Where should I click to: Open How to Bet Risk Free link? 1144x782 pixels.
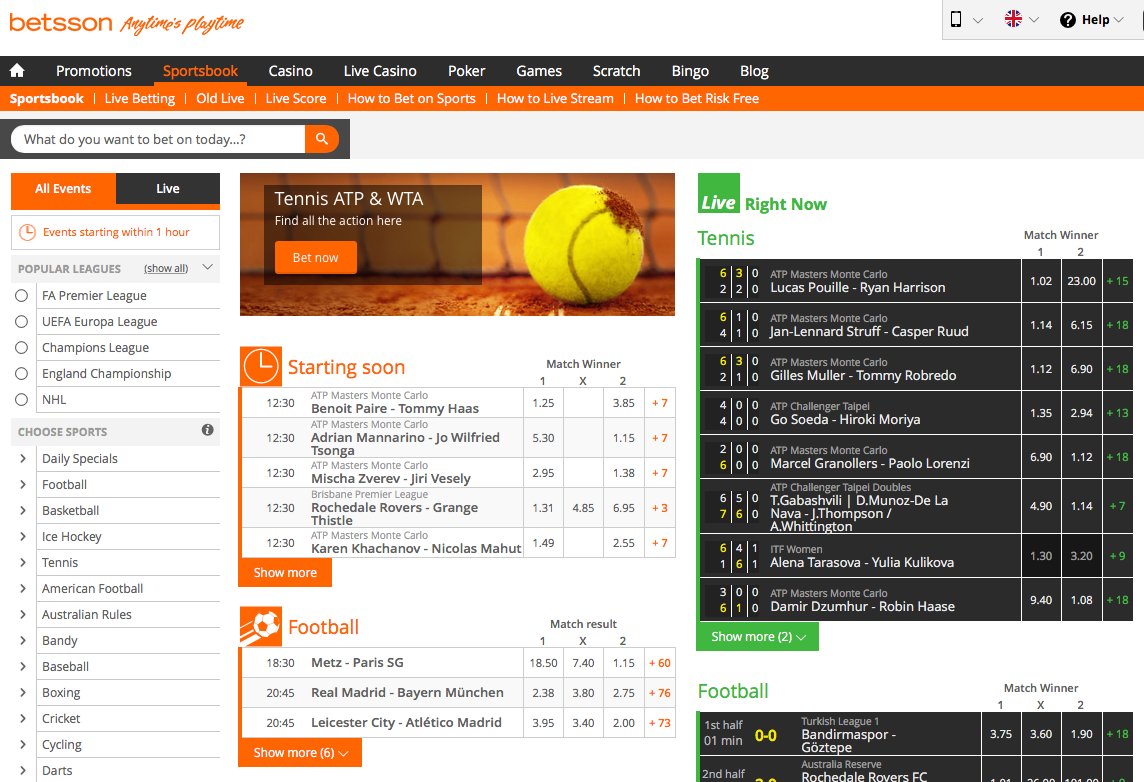[697, 98]
